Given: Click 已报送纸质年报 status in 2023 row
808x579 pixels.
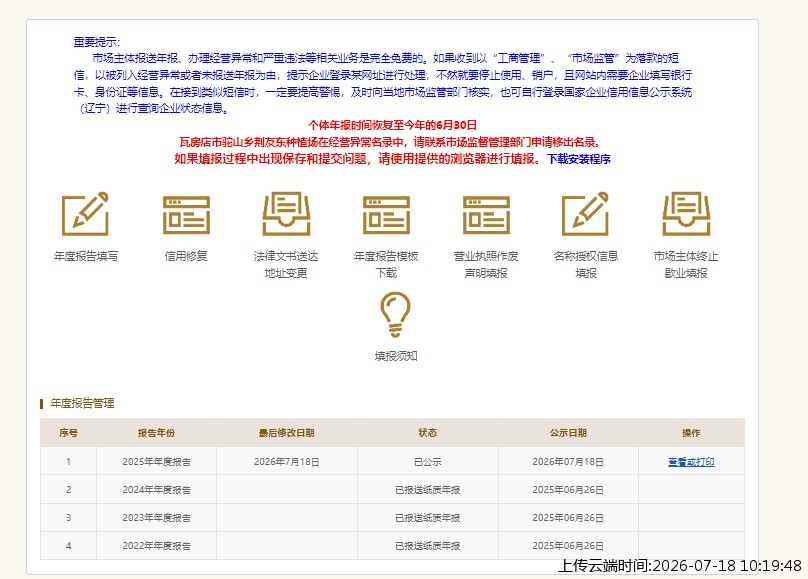Looking at the screenshot, I should click(x=428, y=517).
